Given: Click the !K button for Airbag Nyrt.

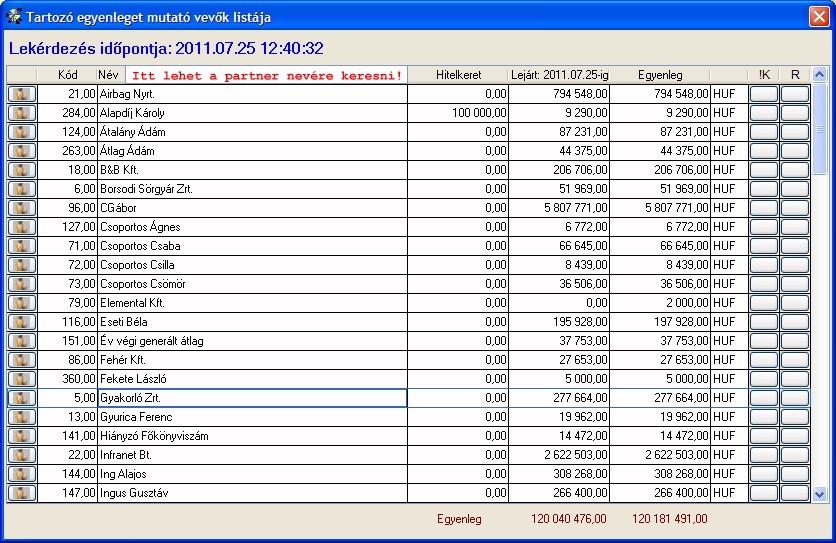Looking at the screenshot, I should pos(763,94).
